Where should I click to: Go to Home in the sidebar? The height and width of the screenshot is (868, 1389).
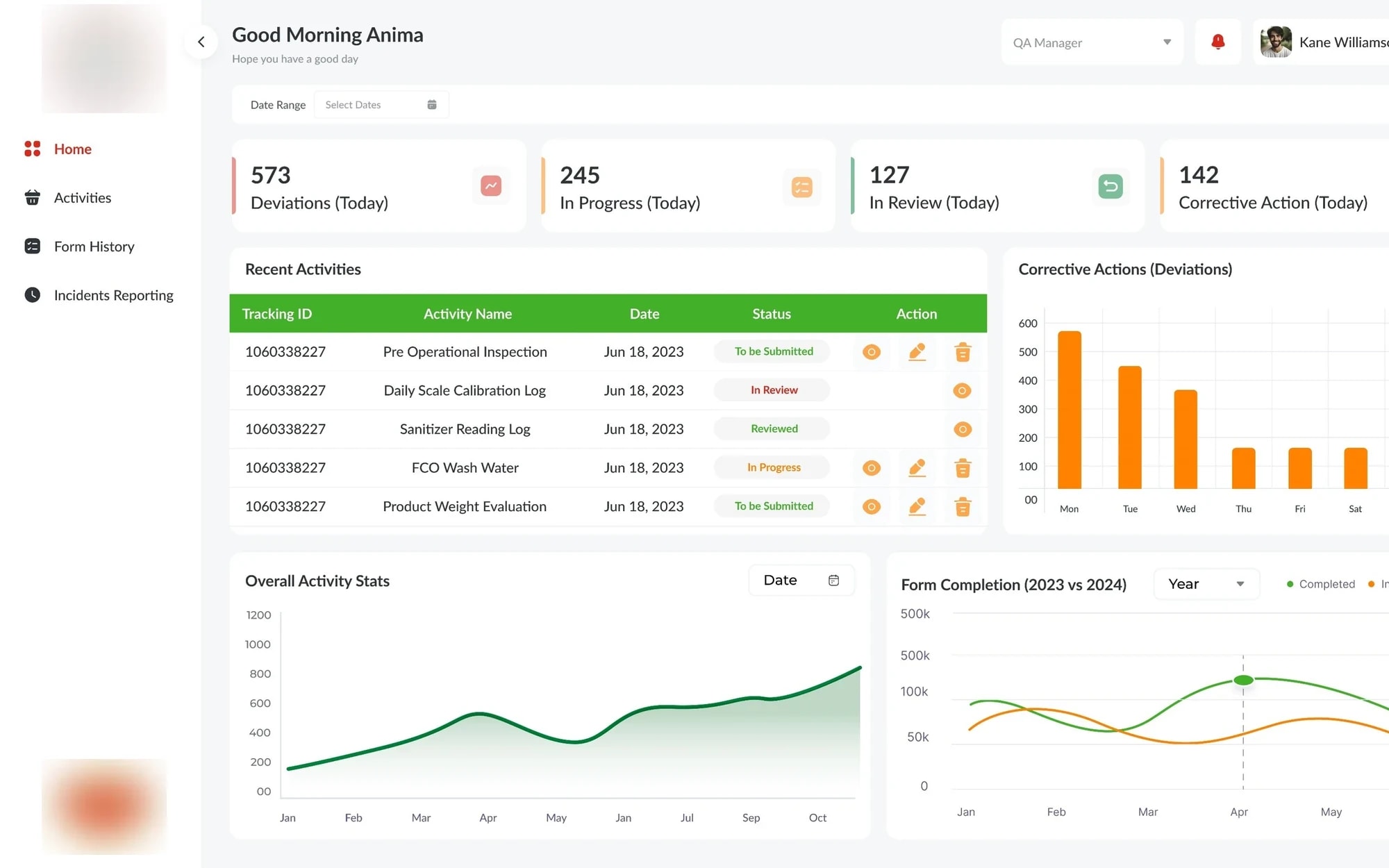pos(58,149)
